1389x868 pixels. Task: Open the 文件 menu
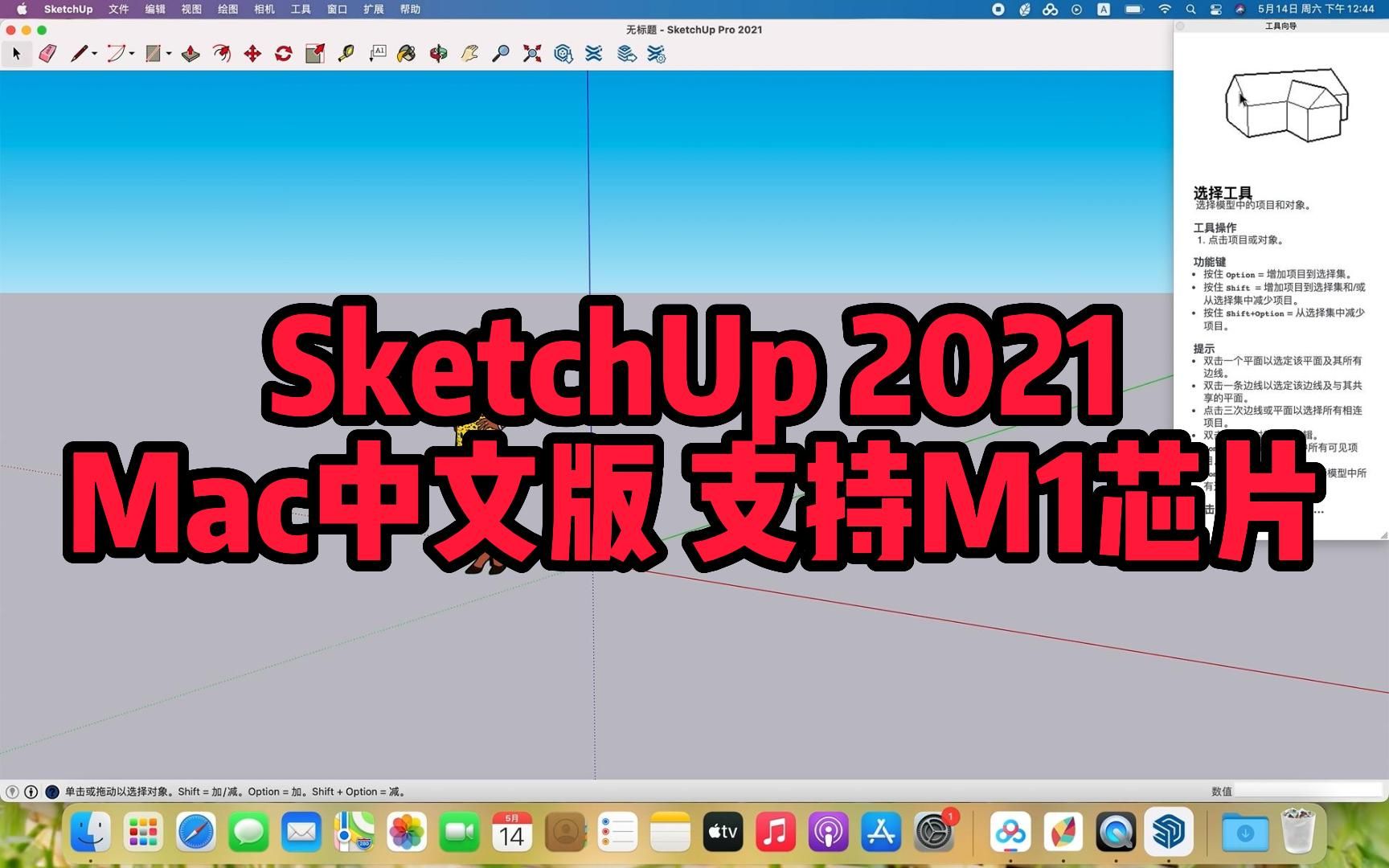(119, 9)
